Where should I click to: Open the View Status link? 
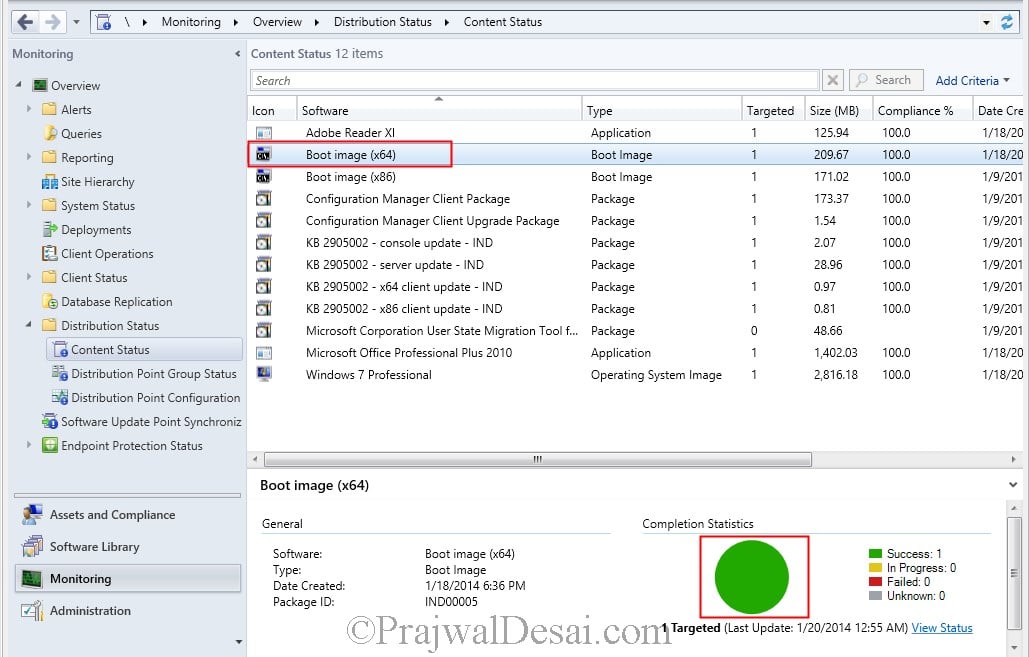[x=942, y=628]
